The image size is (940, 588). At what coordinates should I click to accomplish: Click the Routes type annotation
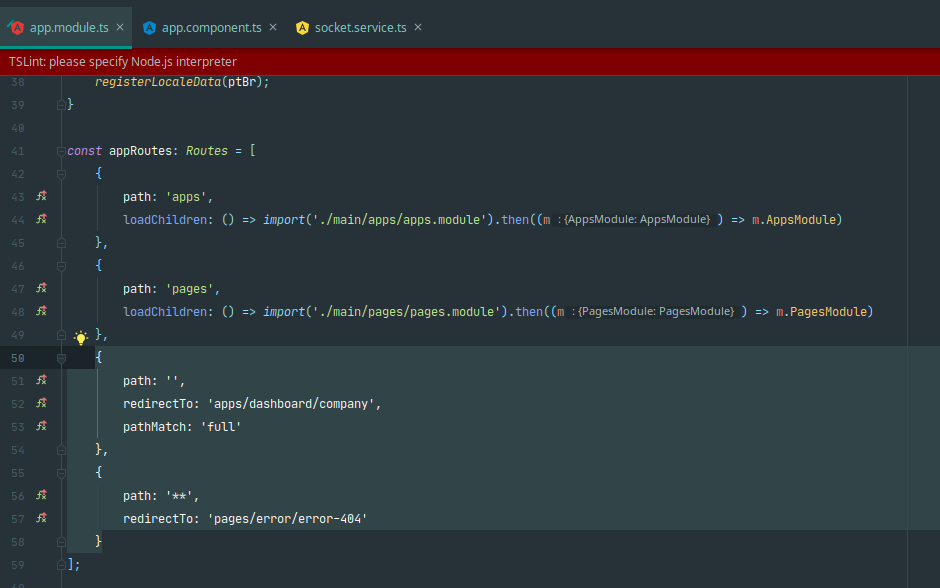(x=207, y=151)
